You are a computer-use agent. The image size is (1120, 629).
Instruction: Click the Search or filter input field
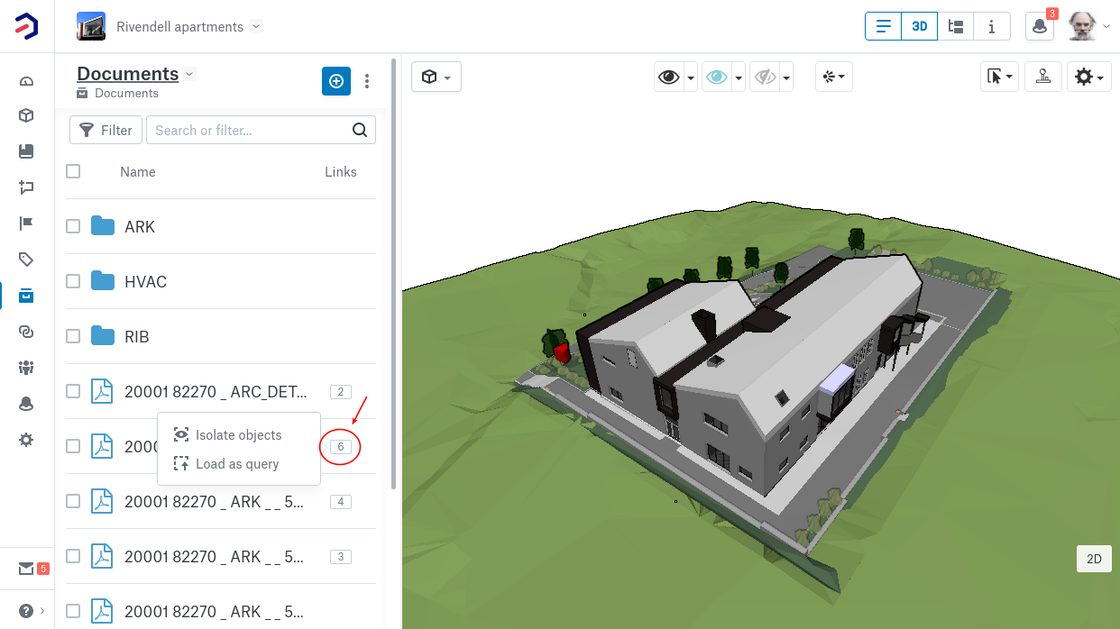pos(250,130)
